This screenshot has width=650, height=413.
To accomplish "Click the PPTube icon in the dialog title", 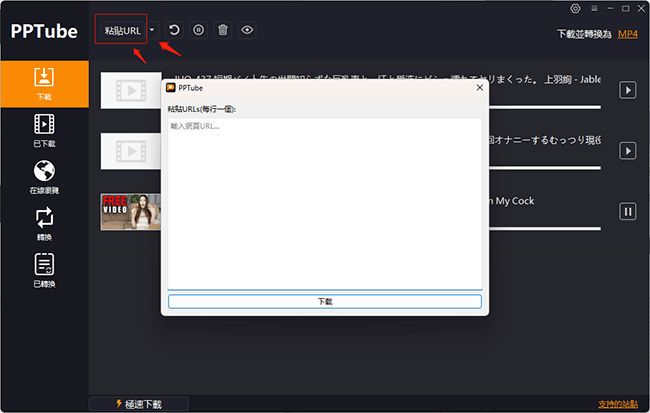I will tap(170, 87).
